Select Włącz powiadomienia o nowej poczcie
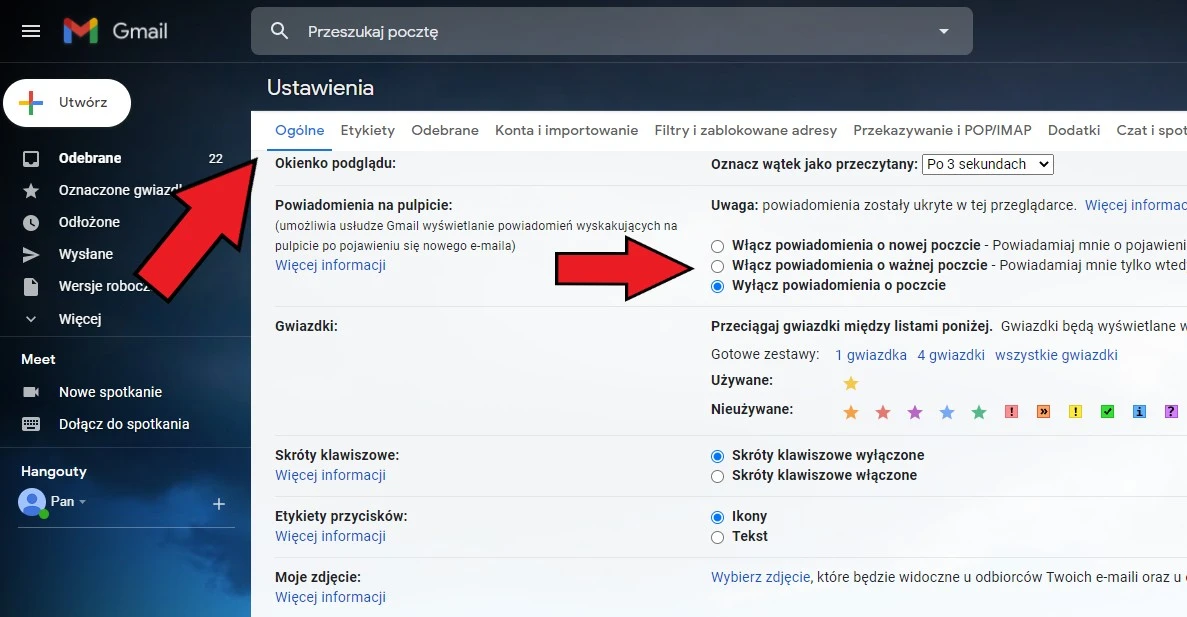Image resolution: width=1187 pixels, height=617 pixels. [717, 246]
